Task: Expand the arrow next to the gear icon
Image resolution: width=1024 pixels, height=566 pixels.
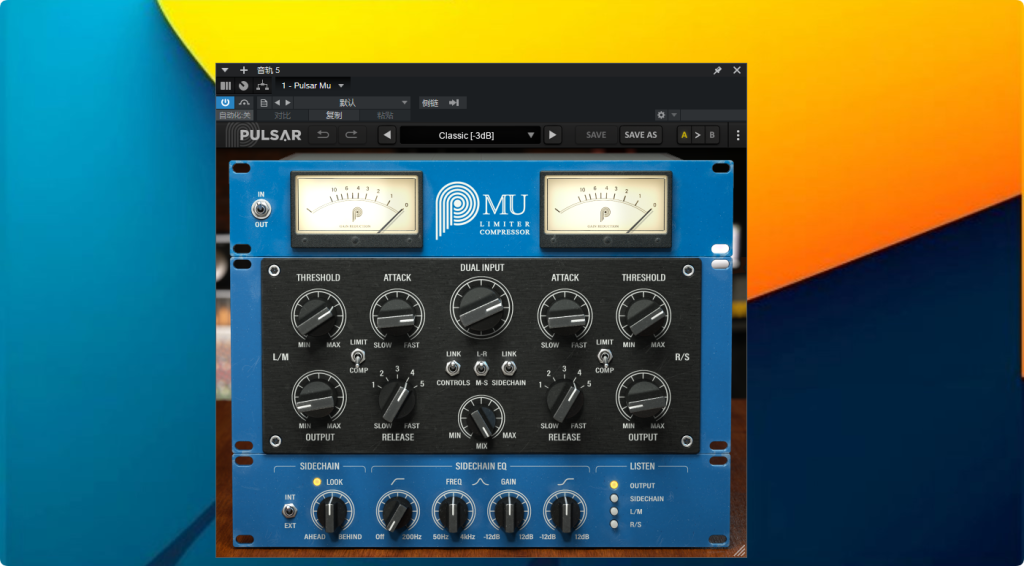Action: point(675,115)
